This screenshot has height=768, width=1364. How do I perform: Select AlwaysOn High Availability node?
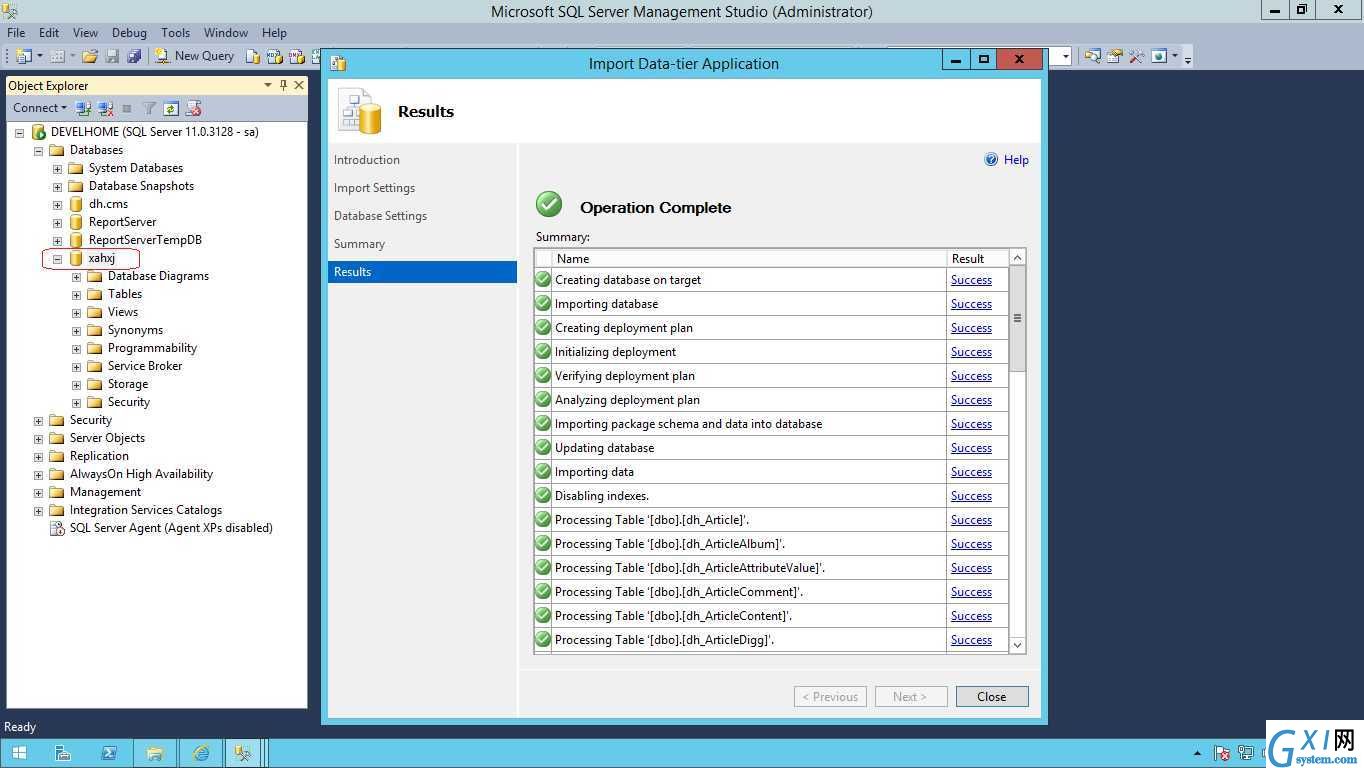(x=141, y=474)
